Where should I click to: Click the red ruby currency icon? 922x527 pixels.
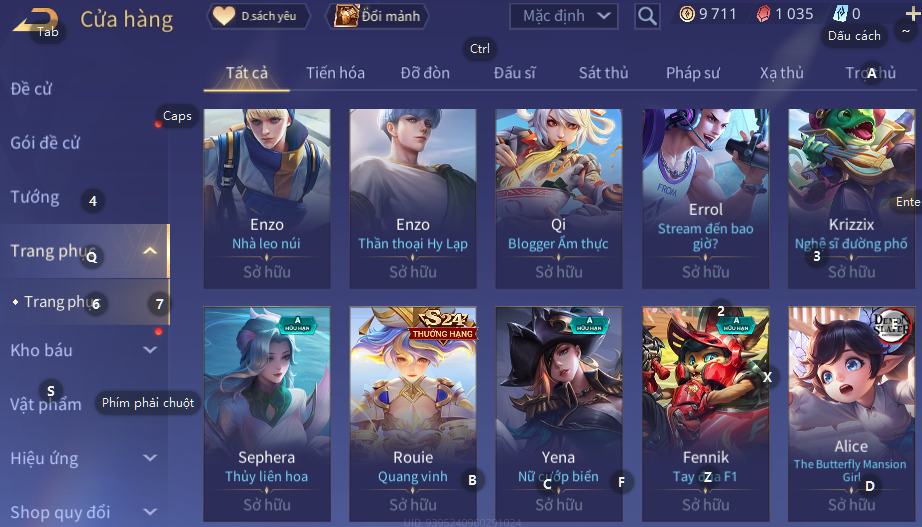763,14
